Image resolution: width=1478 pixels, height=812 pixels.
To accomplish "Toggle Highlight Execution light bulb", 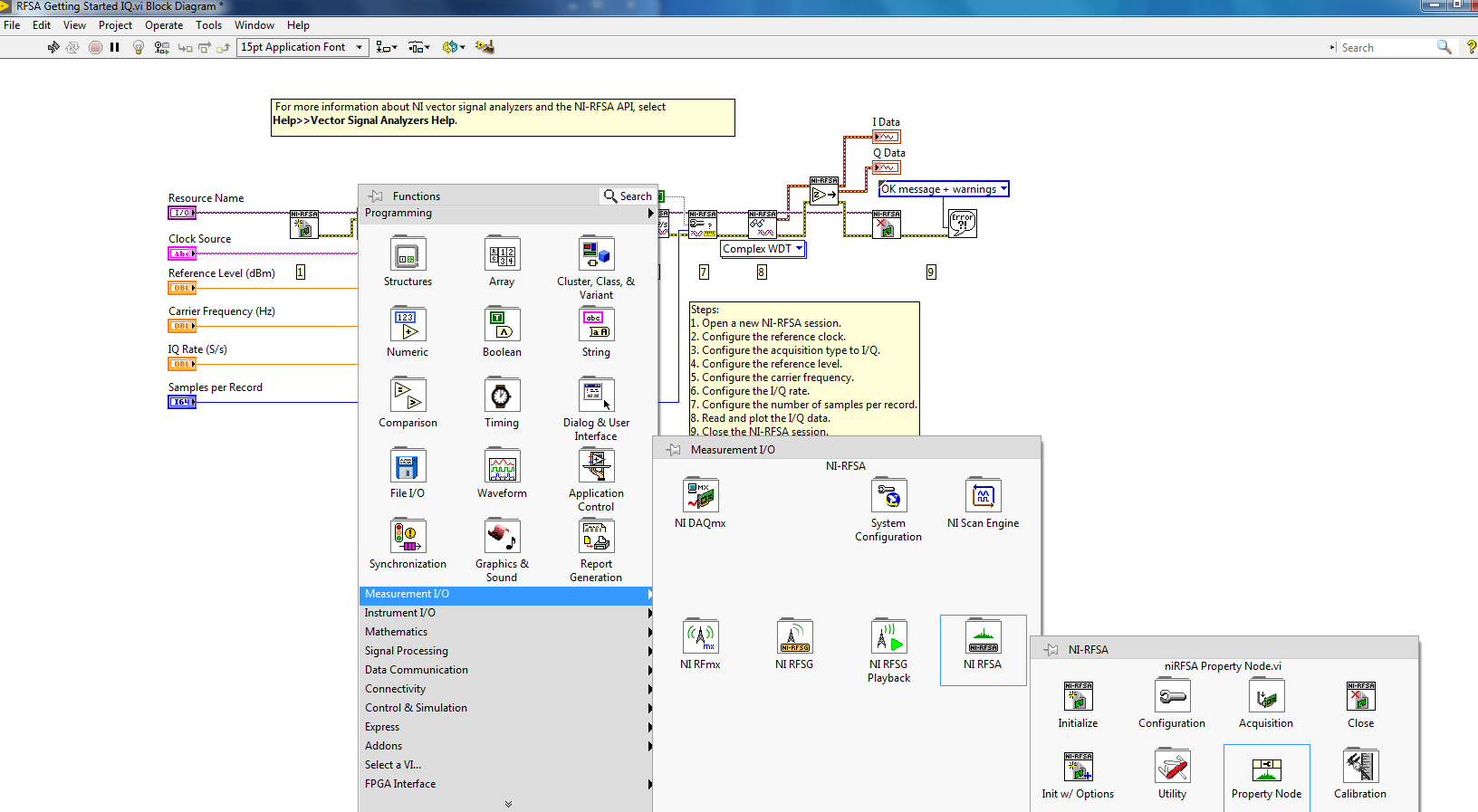I will 139,47.
